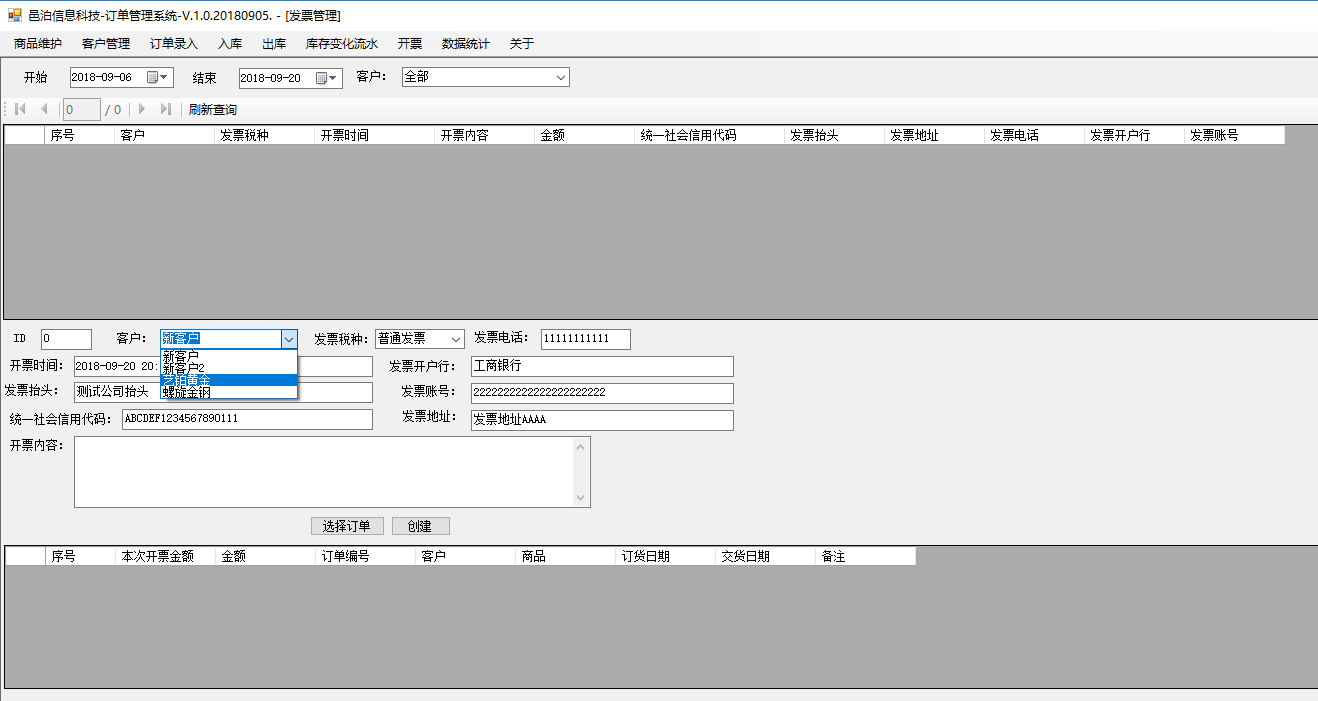Click 本次开票金额 column header
The image size is (1318, 701).
click(165, 556)
